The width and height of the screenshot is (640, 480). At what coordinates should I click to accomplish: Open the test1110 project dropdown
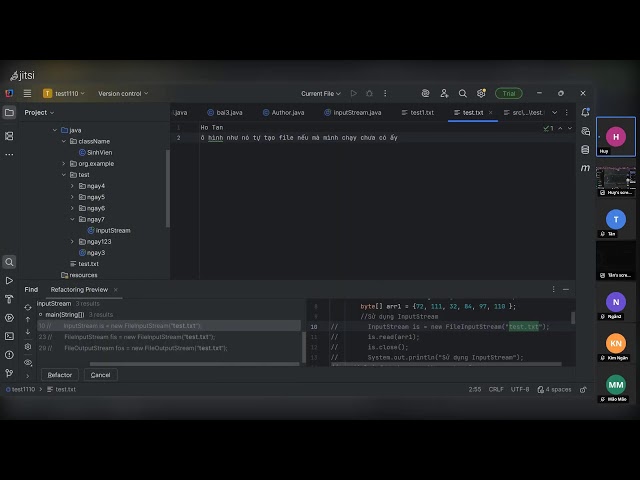click(x=64, y=93)
